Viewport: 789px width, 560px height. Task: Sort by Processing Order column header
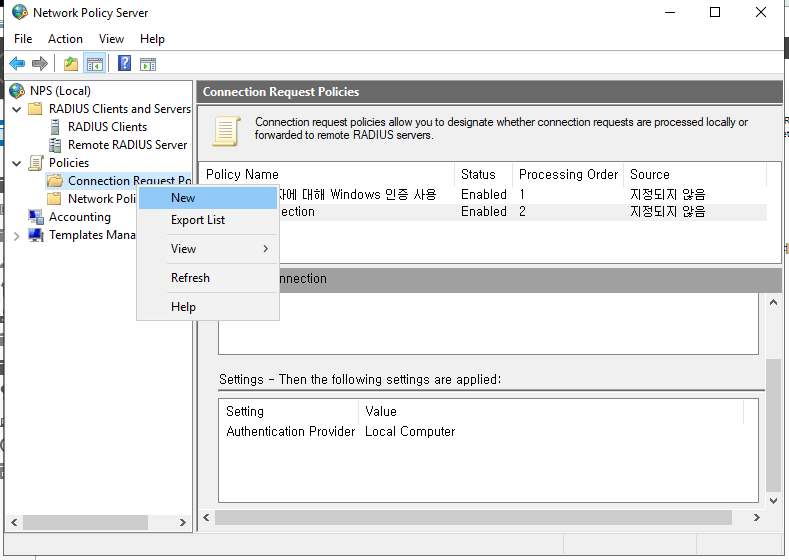coord(568,174)
